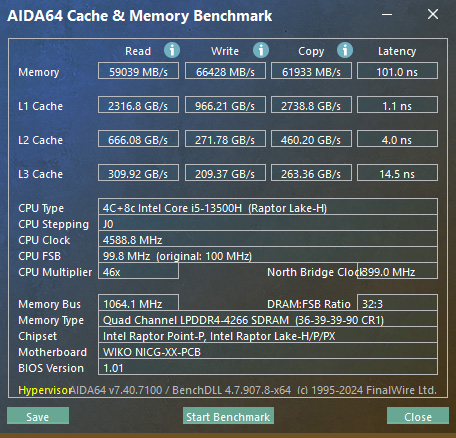Close the window with the X icon
Viewport: 456px width, 438px height.
tap(433, 14)
